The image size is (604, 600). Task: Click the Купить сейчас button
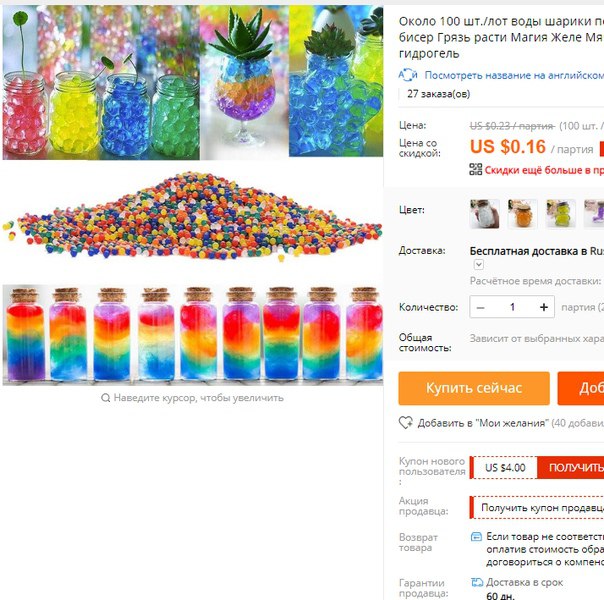(x=474, y=388)
